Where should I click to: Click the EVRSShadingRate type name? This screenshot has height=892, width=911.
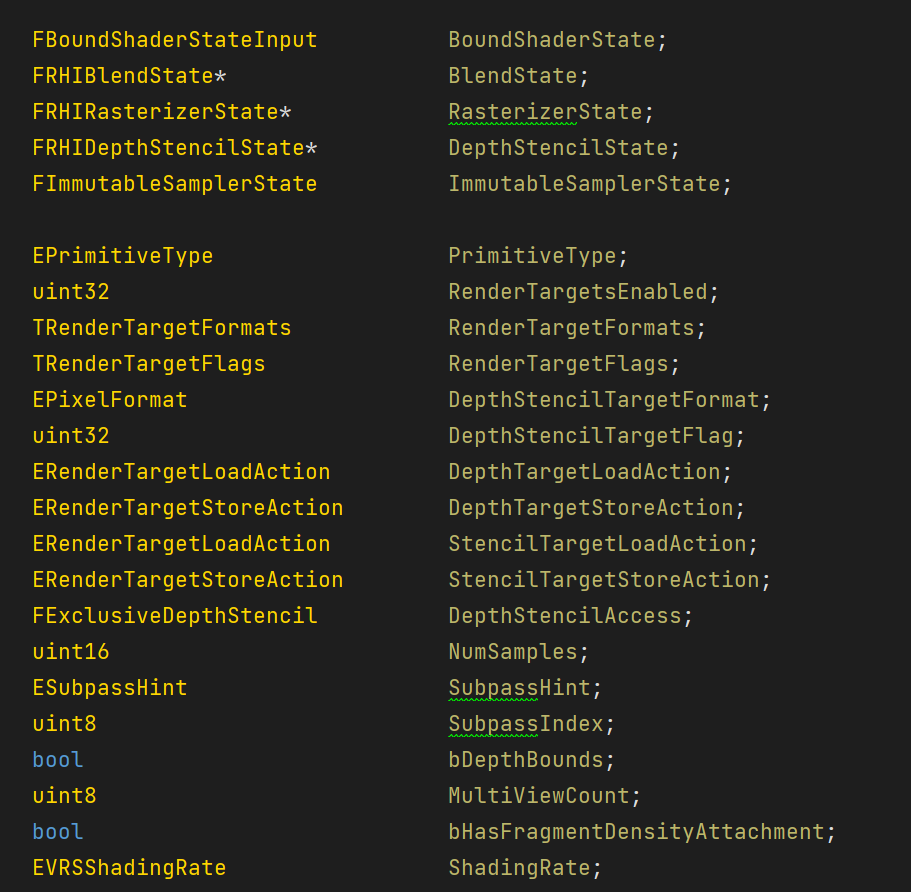(x=129, y=868)
